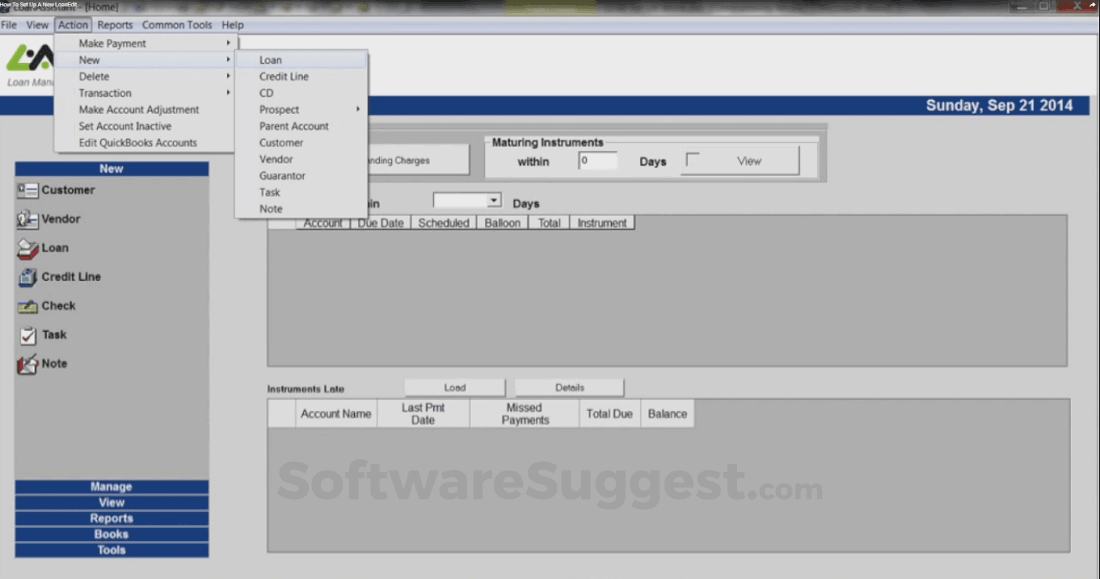Click the Last Pmt Date column header
This screenshot has width=1100, height=579.
point(423,414)
